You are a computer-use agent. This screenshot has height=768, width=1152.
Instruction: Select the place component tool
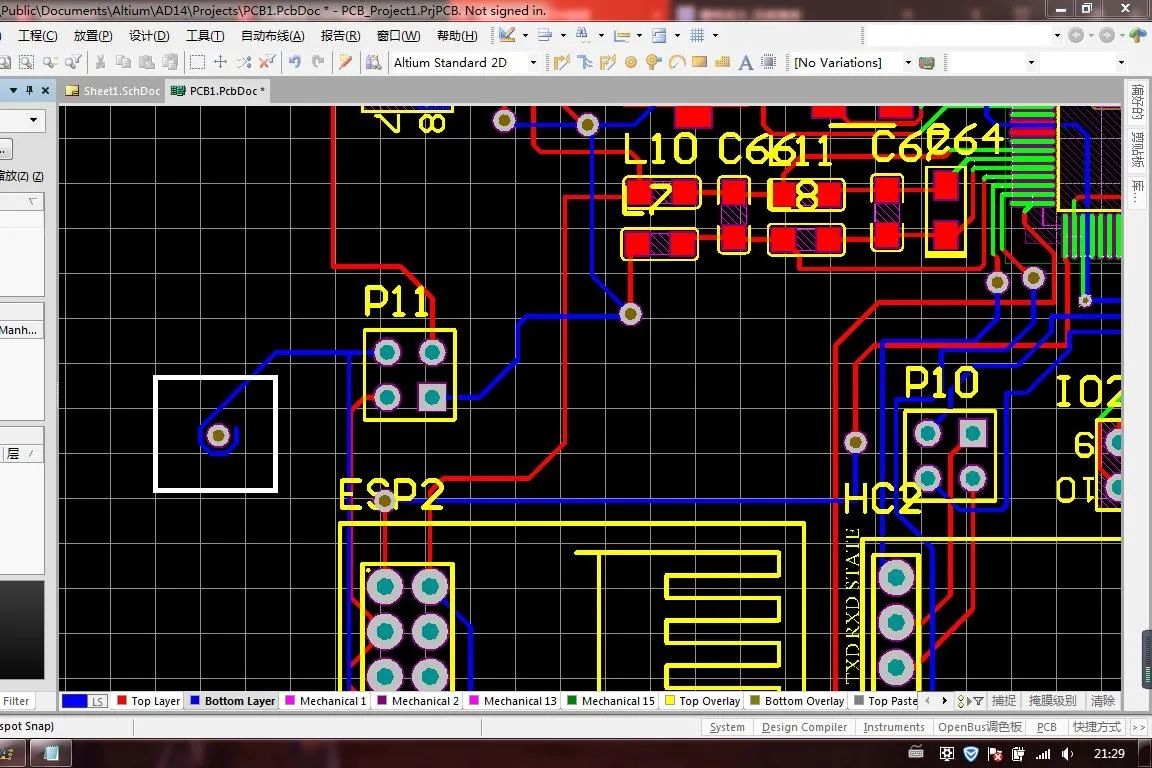pyautogui.click(x=768, y=62)
